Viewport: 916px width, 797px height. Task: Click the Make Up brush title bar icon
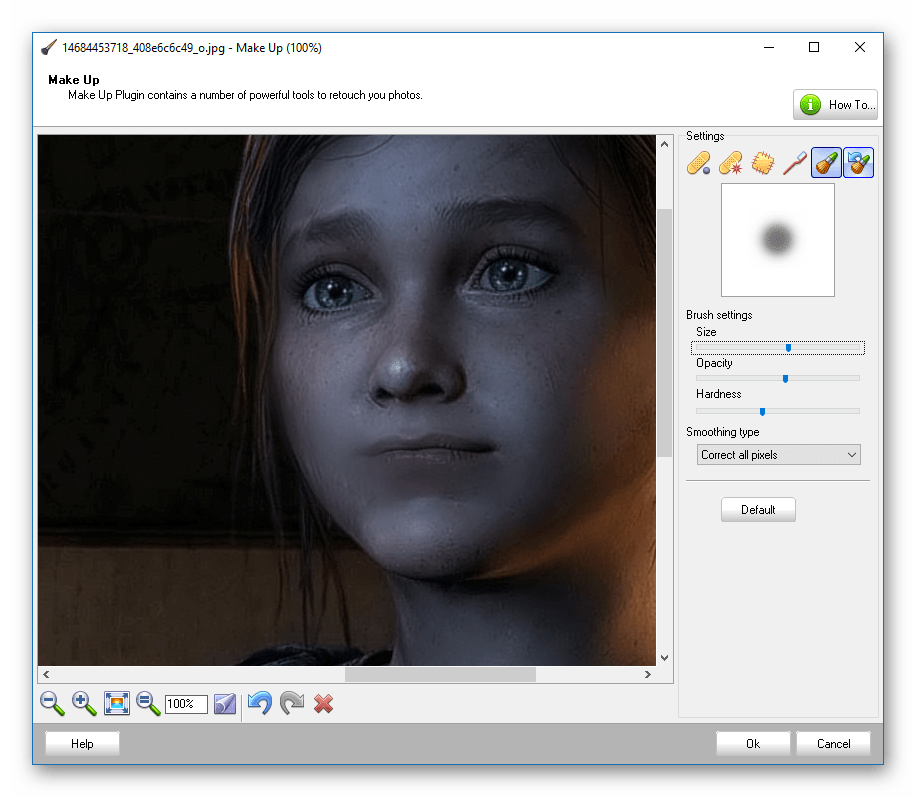point(49,47)
